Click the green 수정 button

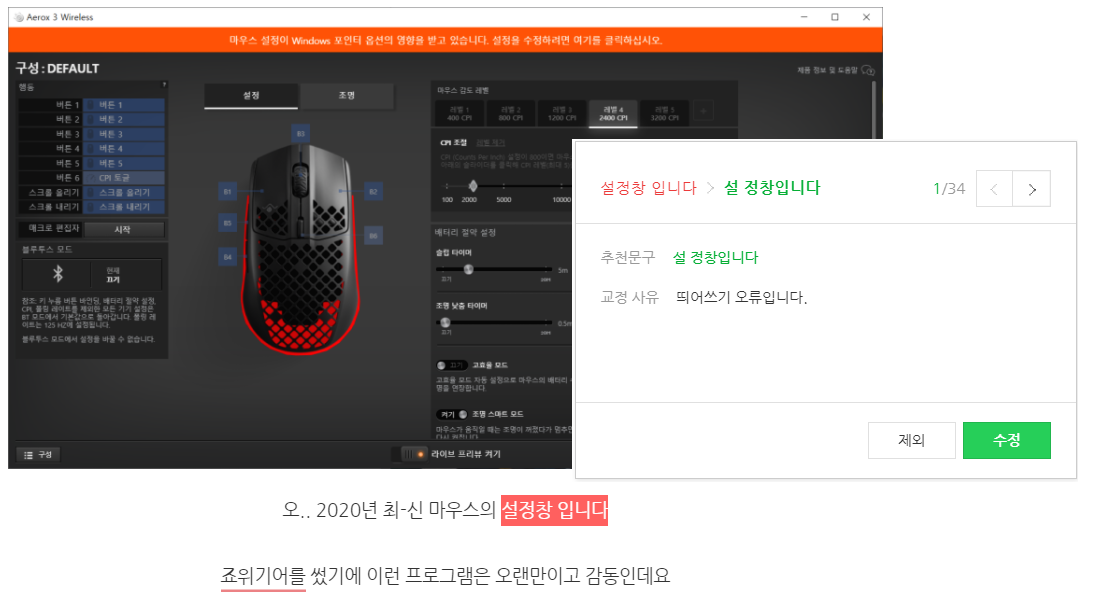coord(1006,440)
